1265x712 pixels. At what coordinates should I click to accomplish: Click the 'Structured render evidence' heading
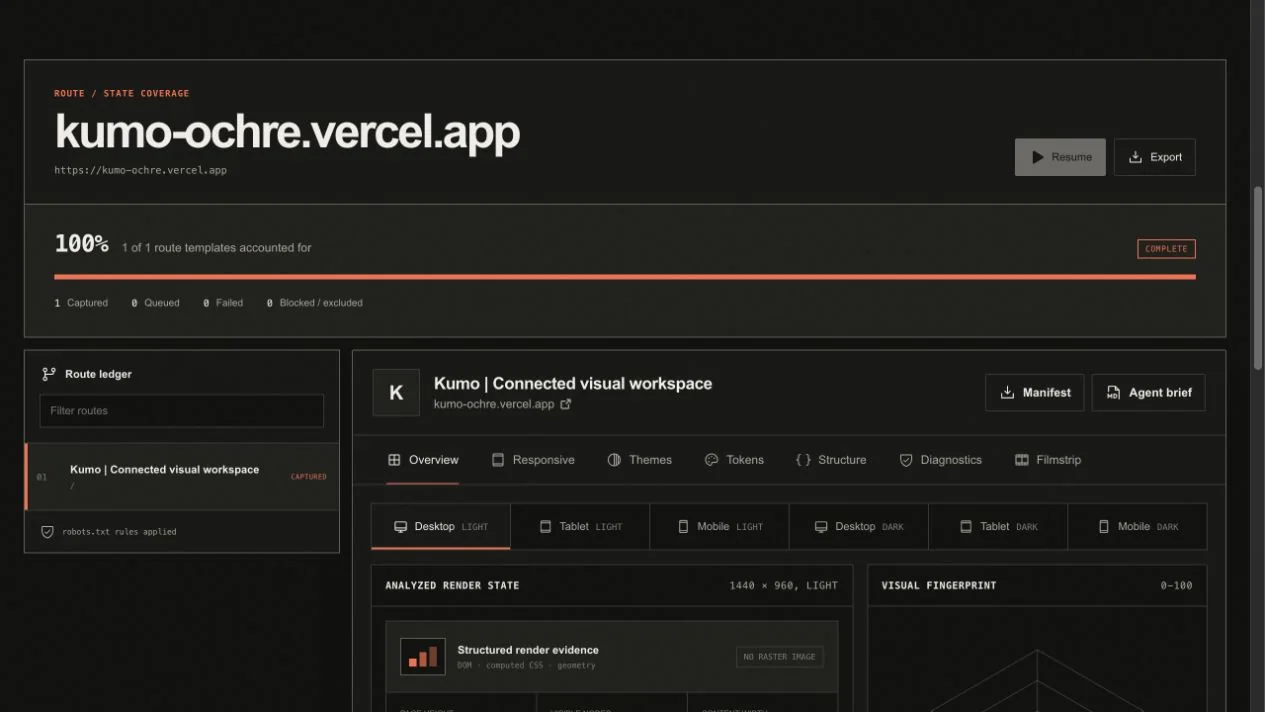[528, 650]
